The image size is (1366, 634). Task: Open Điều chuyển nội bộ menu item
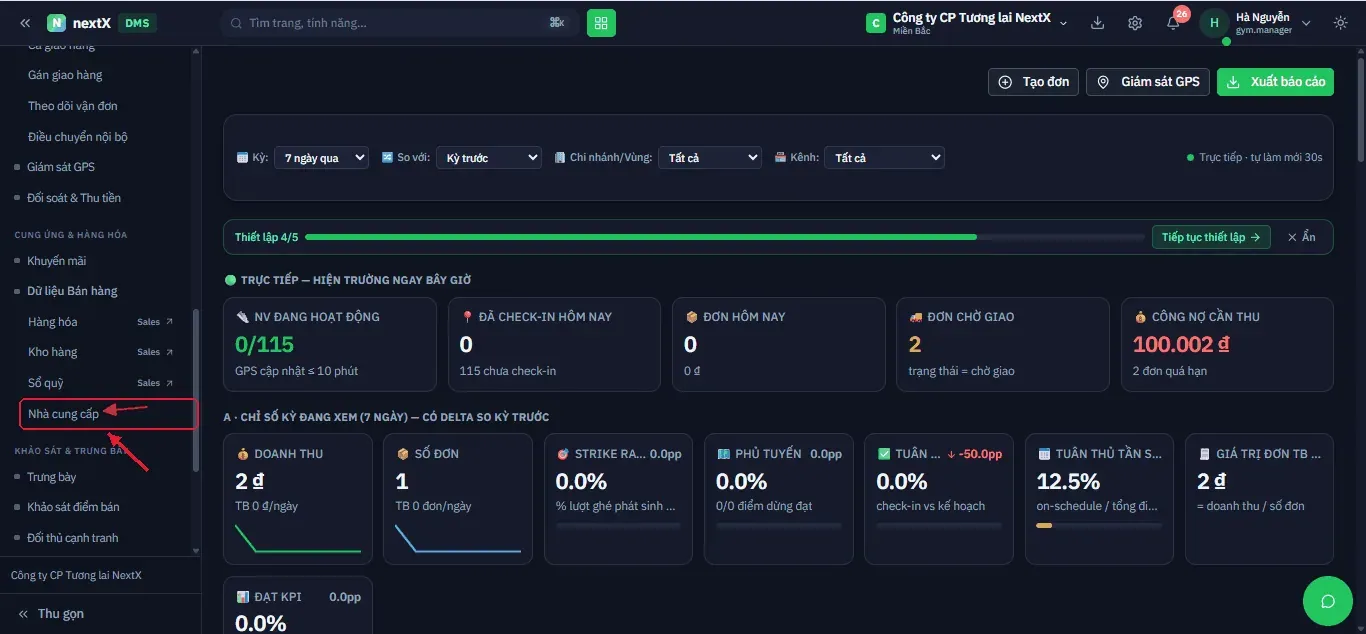tap(78, 137)
